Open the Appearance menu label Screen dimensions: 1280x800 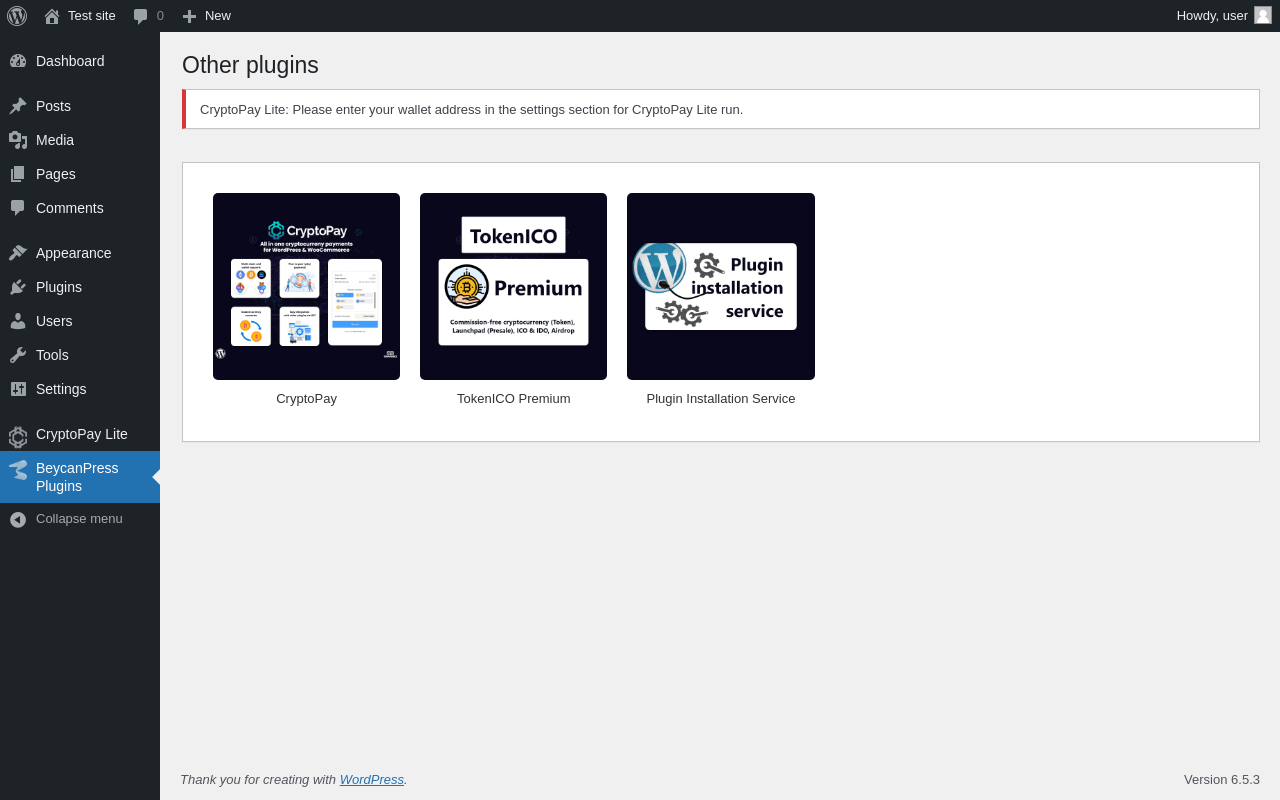74,253
